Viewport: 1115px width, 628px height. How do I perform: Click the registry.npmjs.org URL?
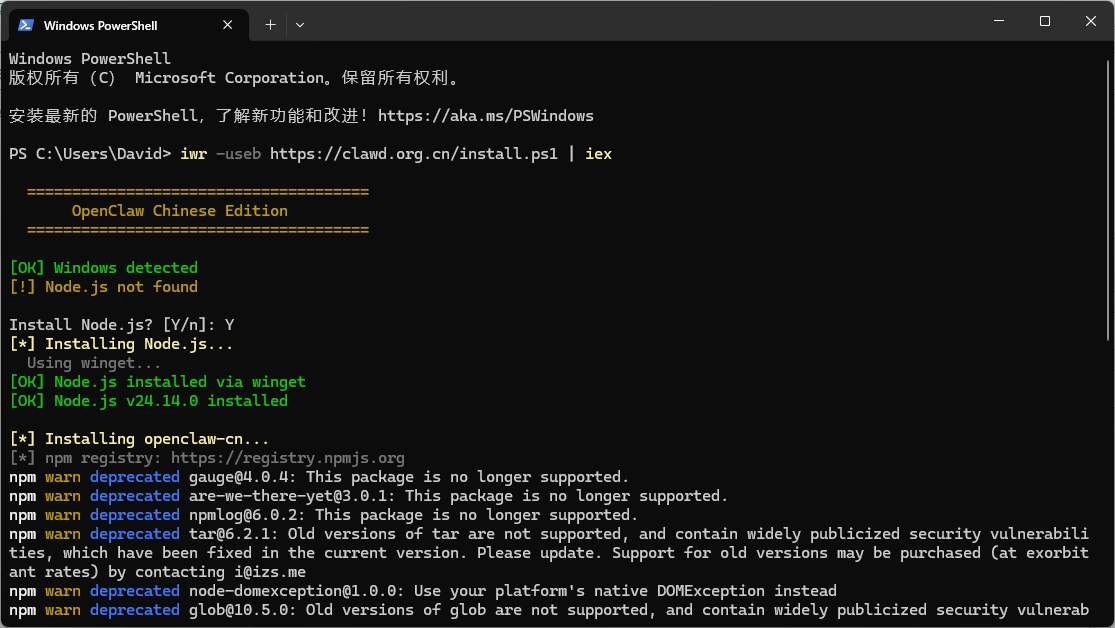pos(288,458)
